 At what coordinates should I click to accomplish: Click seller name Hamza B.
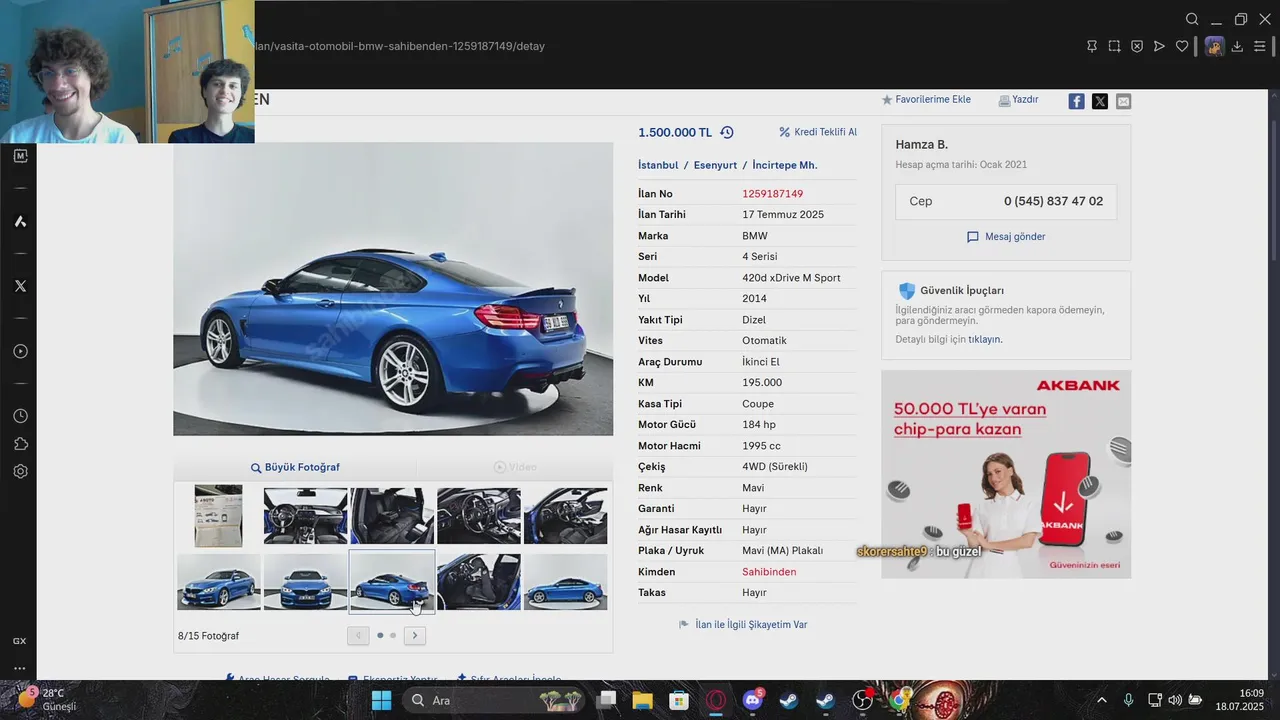point(921,145)
